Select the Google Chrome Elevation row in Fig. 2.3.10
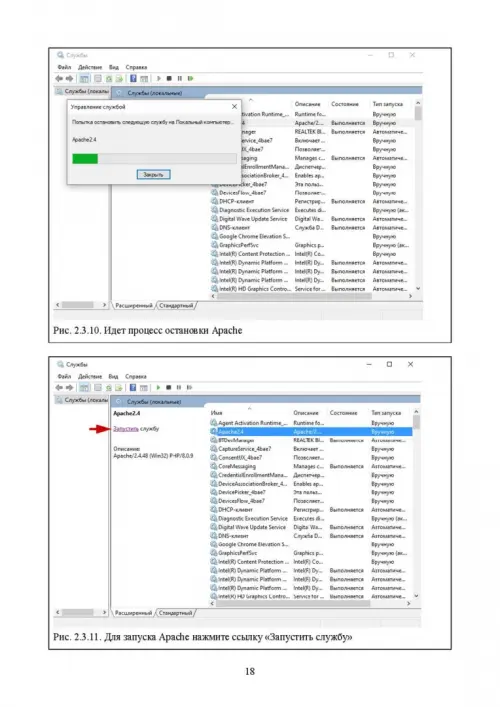The image size is (500, 707). pyautogui.click(x=312, y=236)
